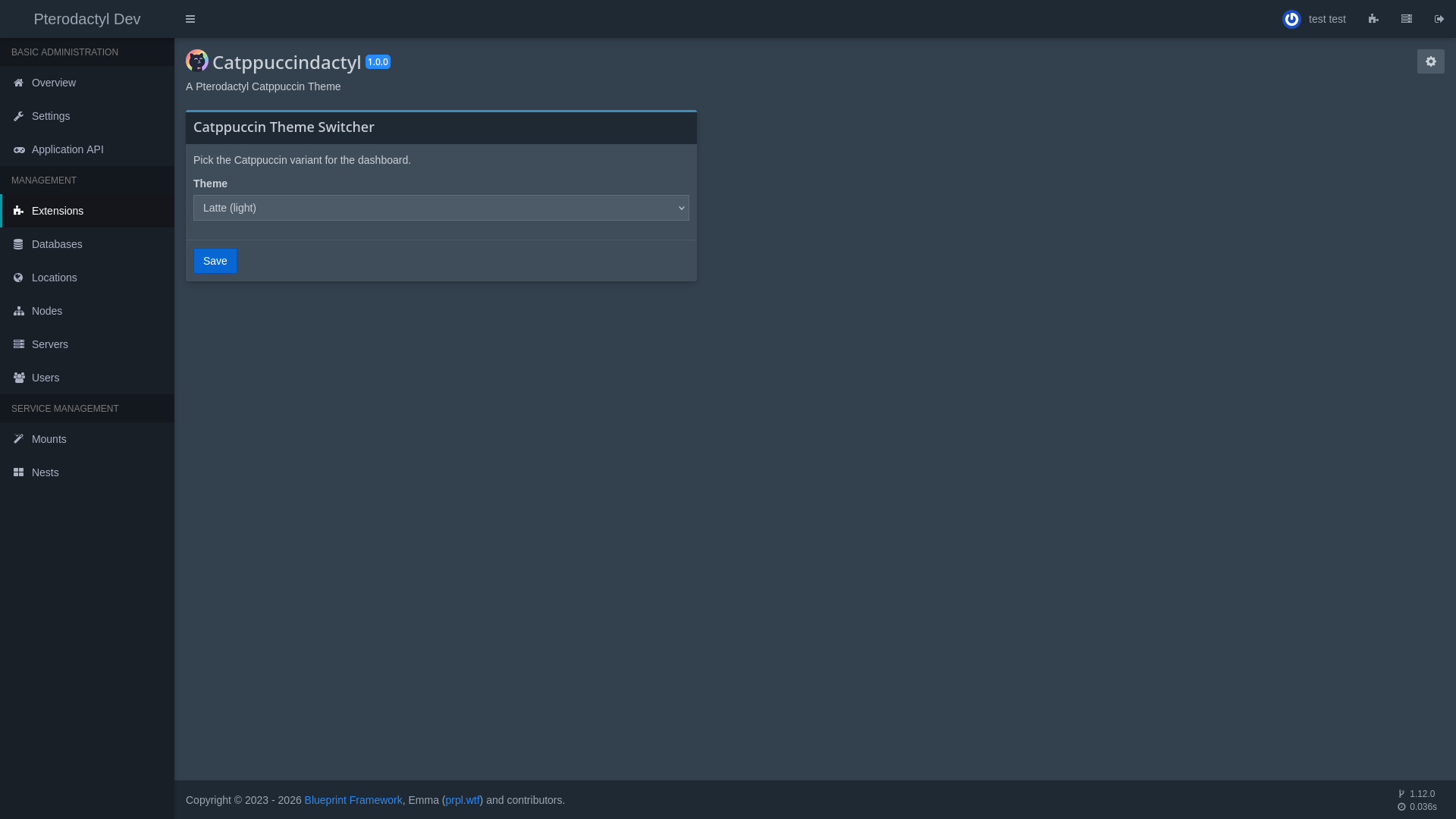Click the Pterodactyl Dev header title
The image size is (1456, 819).
(x=87, y=19)
